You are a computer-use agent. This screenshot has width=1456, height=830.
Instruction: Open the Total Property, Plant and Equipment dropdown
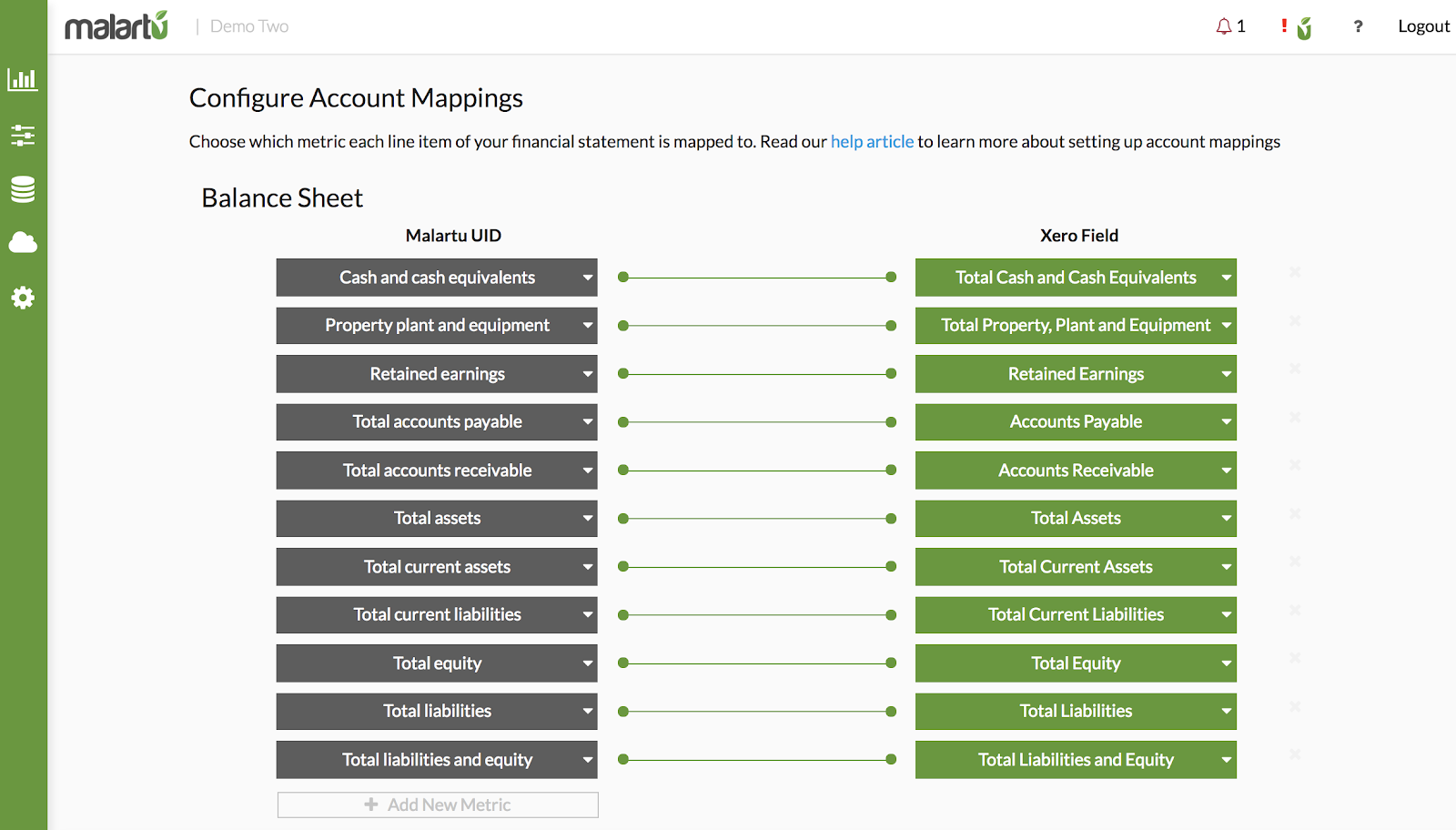point(1076,326)
